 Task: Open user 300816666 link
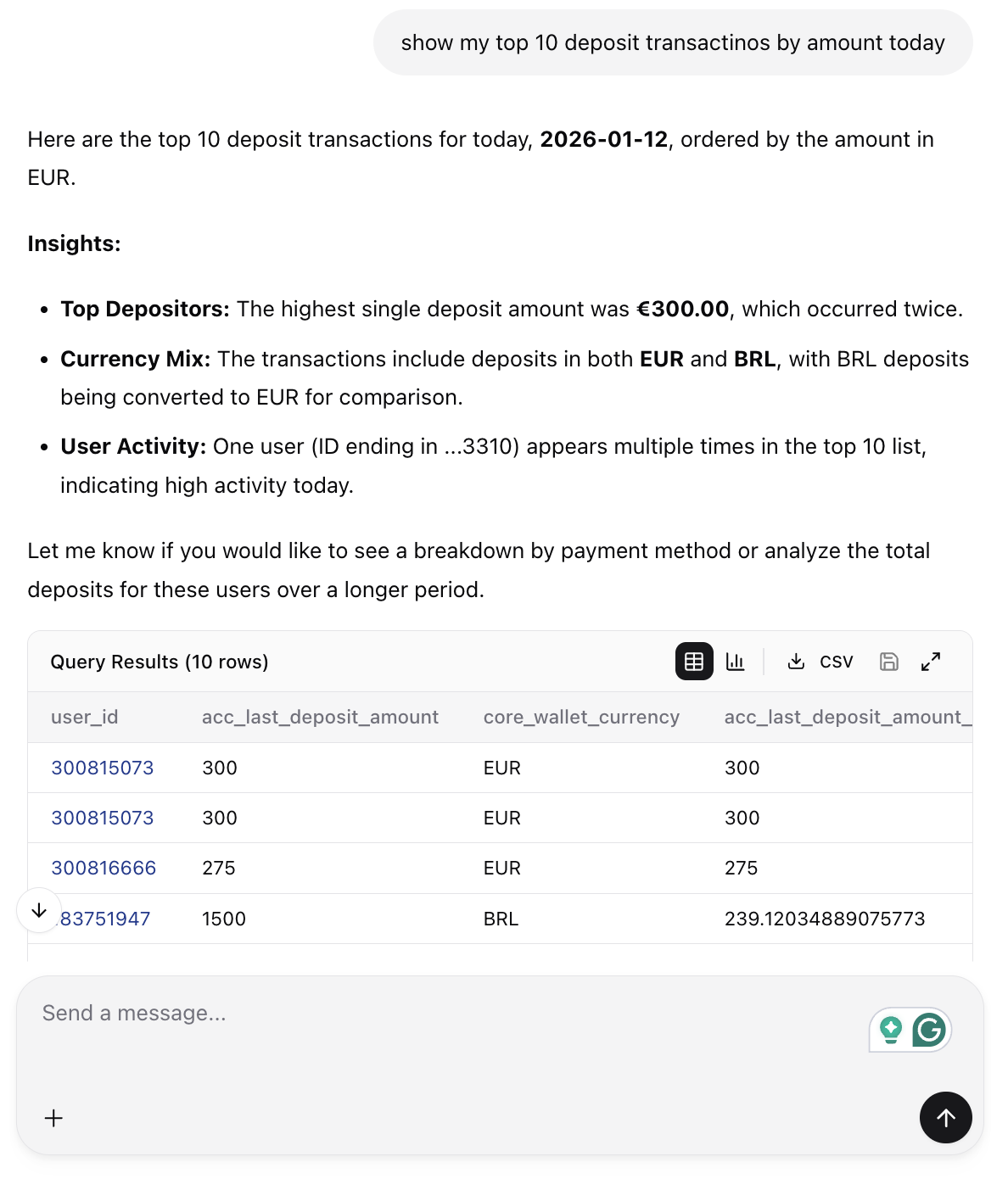pos(104,868)
